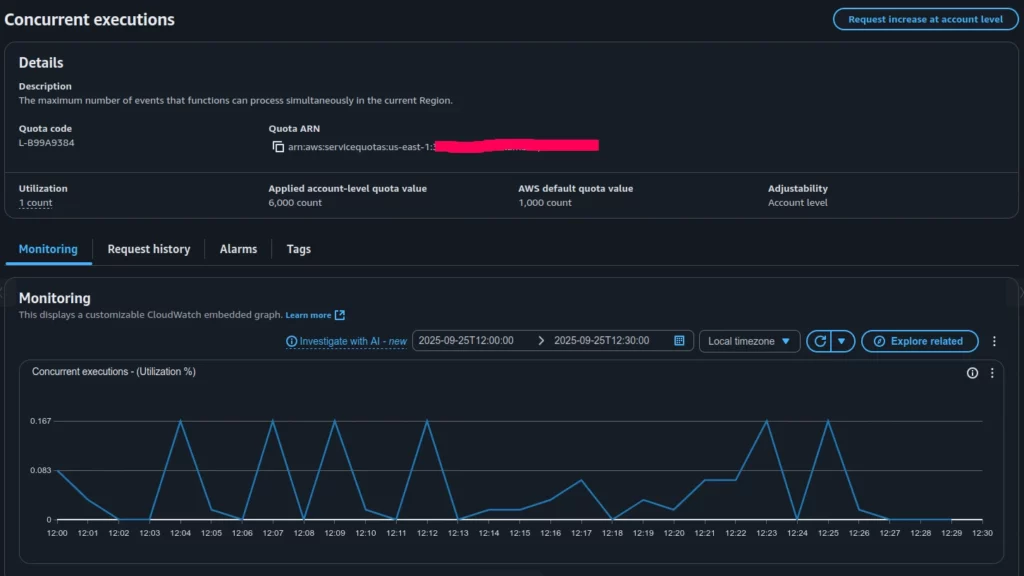Click the graph info icon

(972, 373)
